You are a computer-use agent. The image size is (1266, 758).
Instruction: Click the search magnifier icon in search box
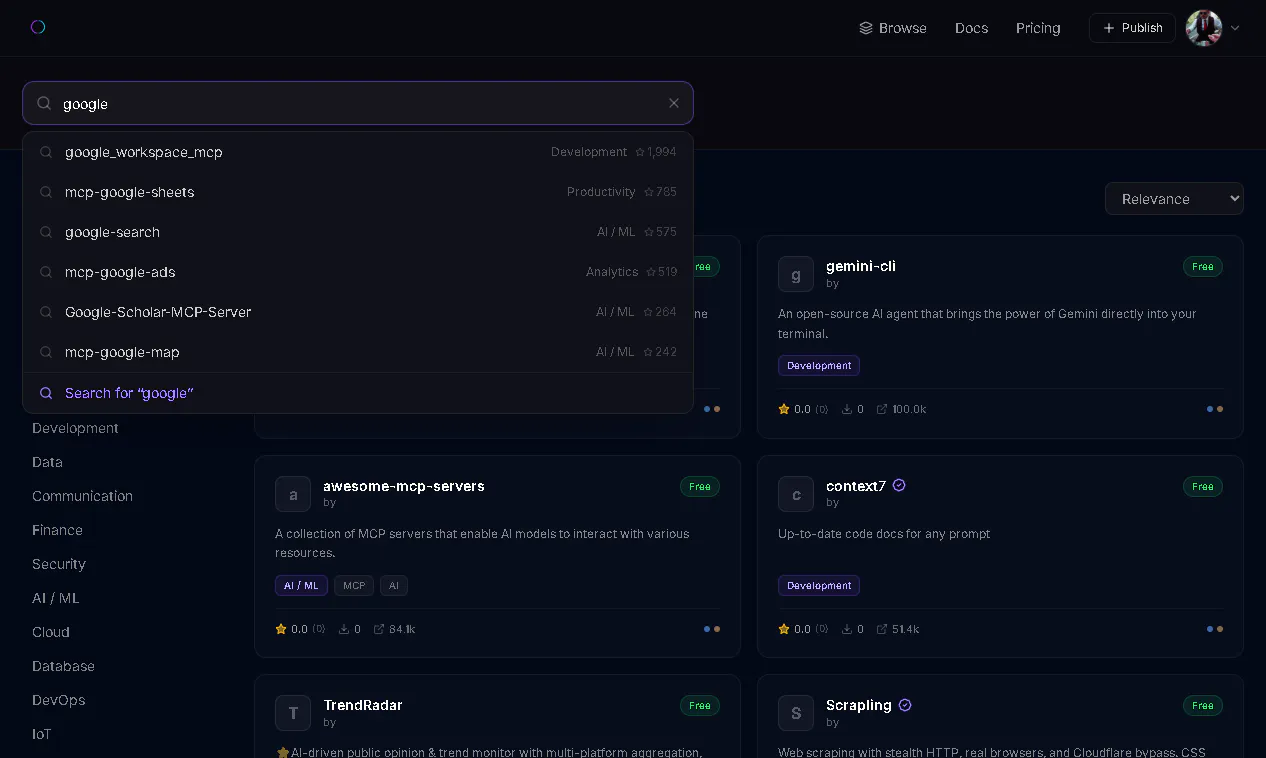[44, 103]
